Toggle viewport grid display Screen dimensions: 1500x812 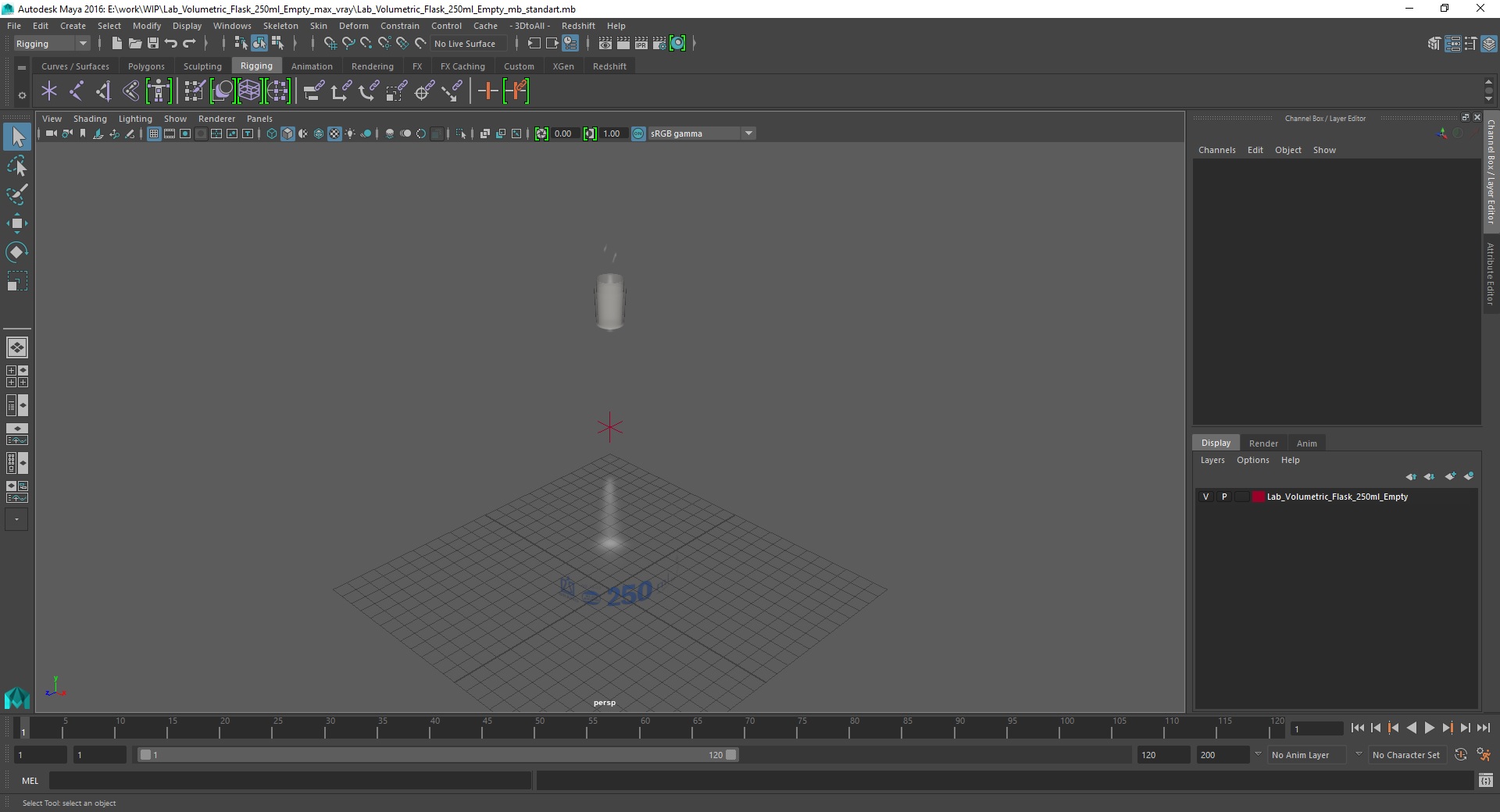tap(154, 134)
